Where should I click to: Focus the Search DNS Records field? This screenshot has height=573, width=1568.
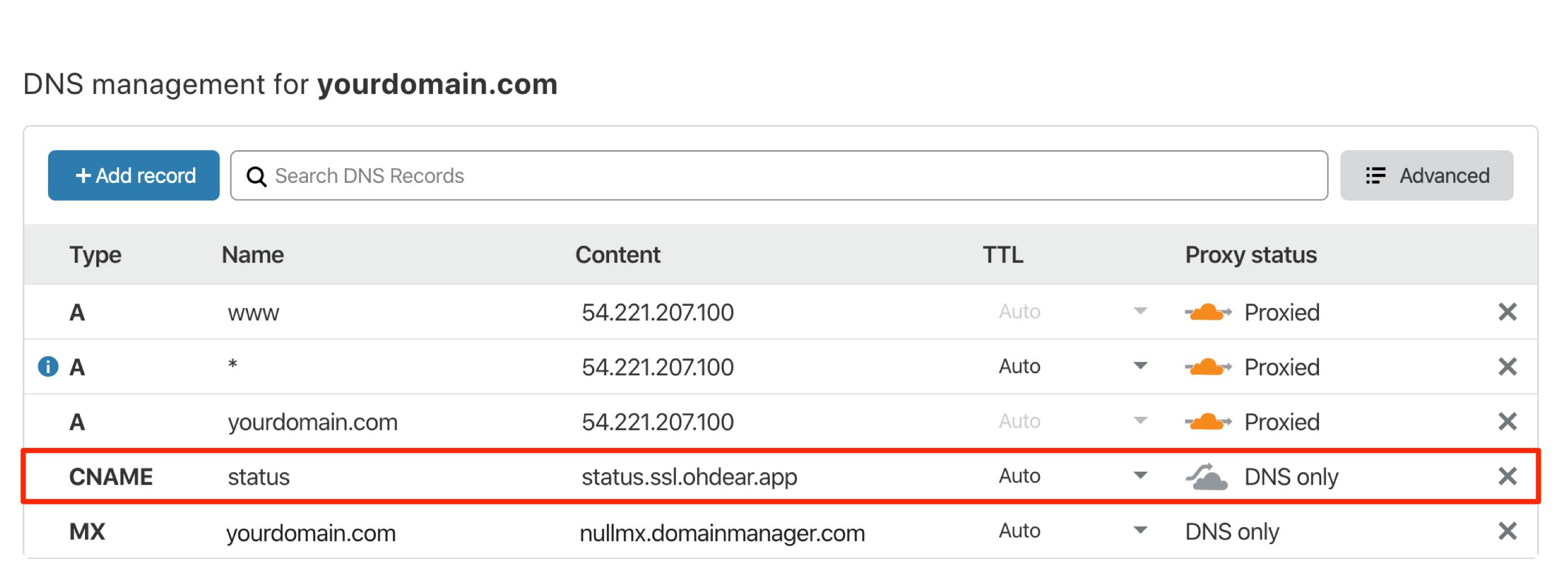778,176
